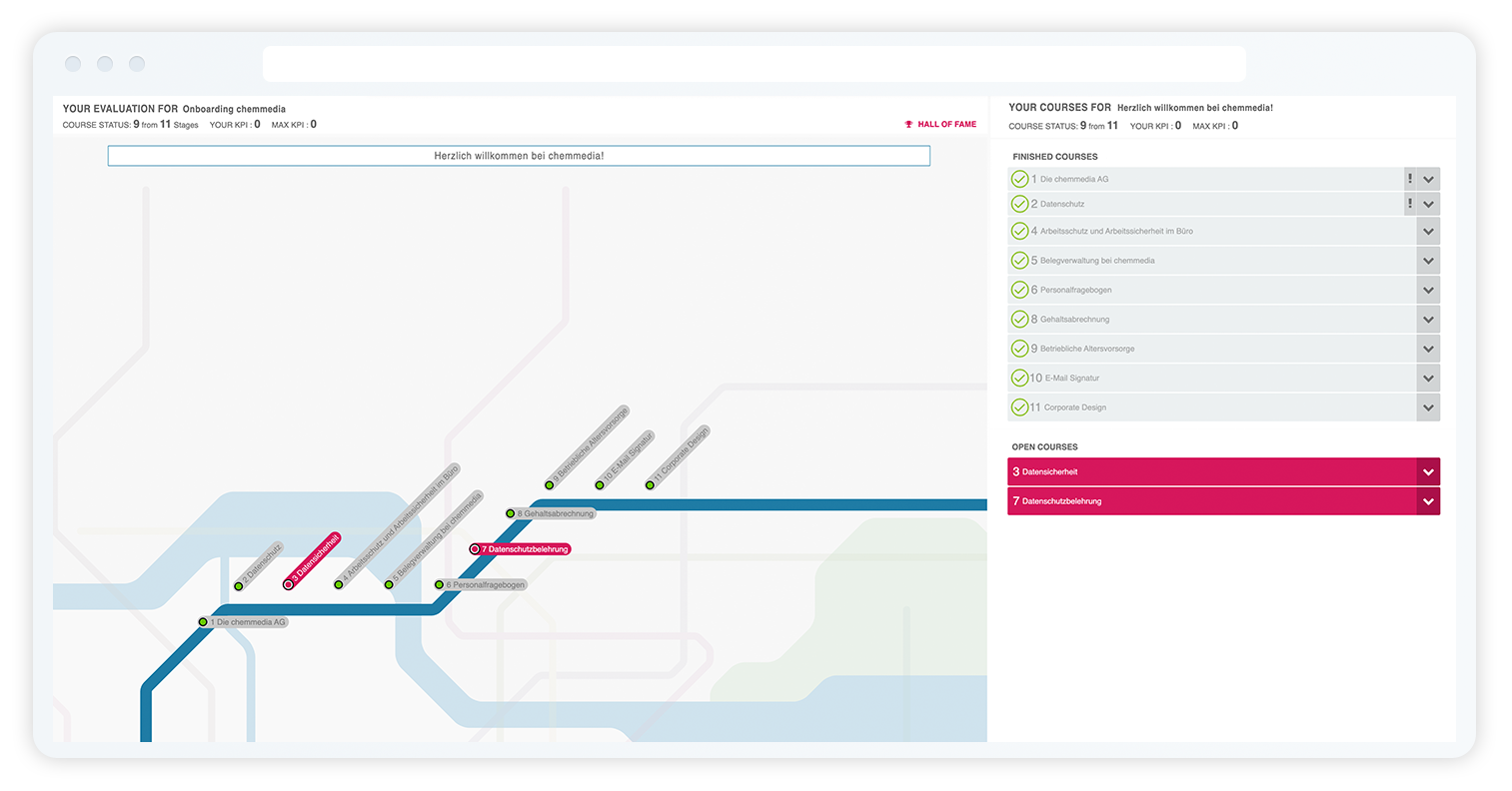Select map station '1 Die chemmedia AG'
Screen dimensions: 1512x791
pos(244,622)
